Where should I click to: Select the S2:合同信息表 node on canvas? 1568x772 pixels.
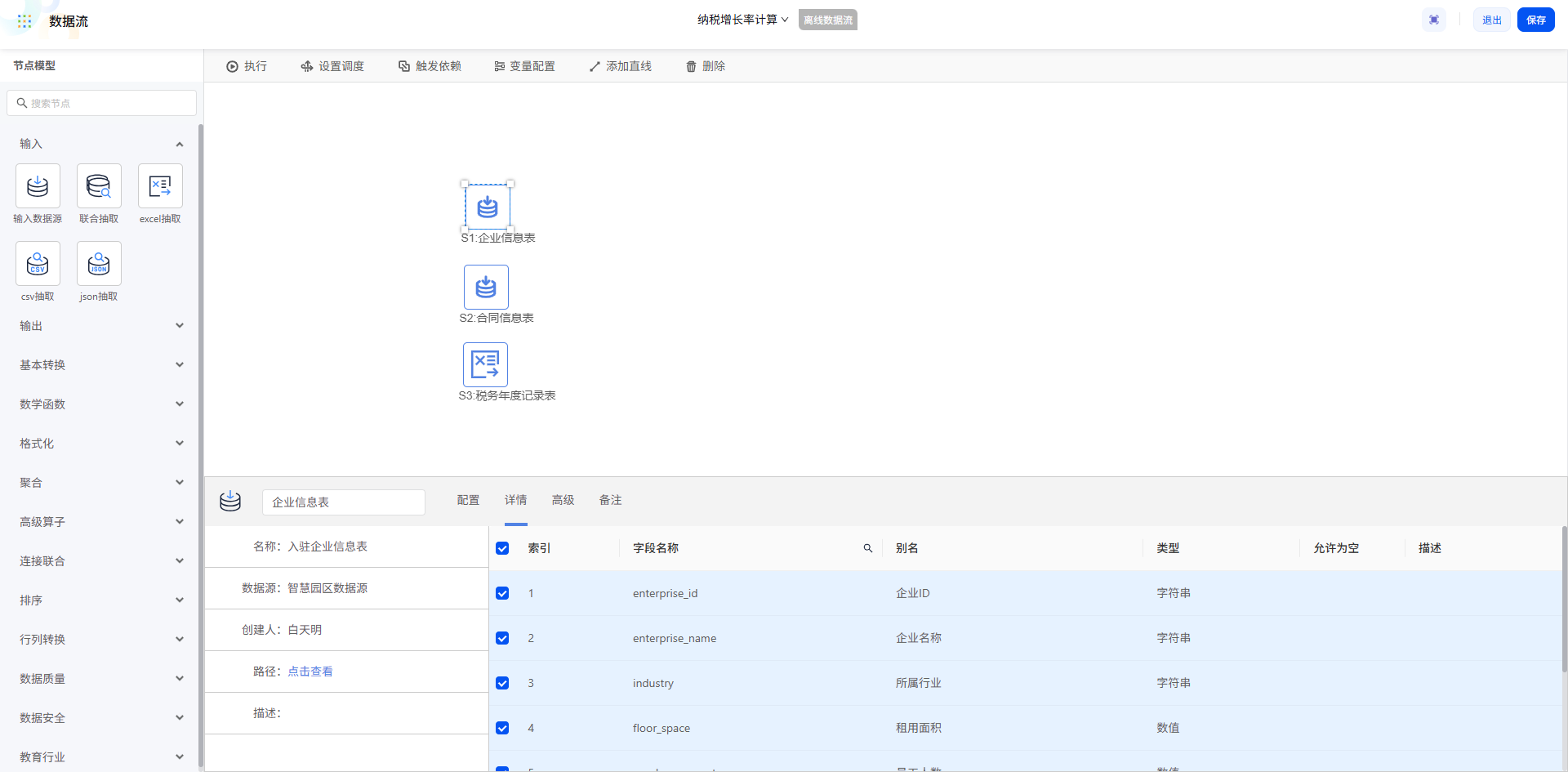coord(486,287)
